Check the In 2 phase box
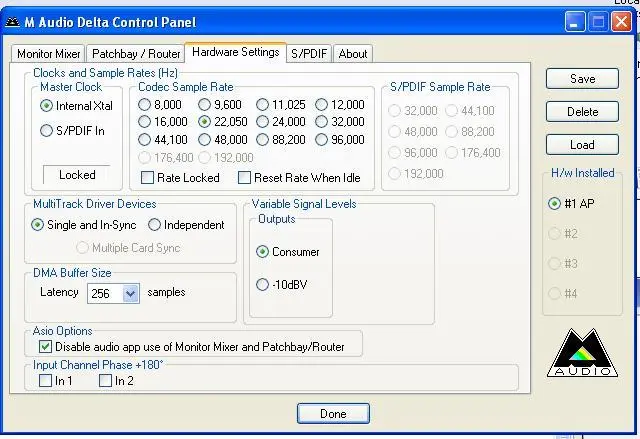Screen dimensions: 640x439 click(105, 380)
